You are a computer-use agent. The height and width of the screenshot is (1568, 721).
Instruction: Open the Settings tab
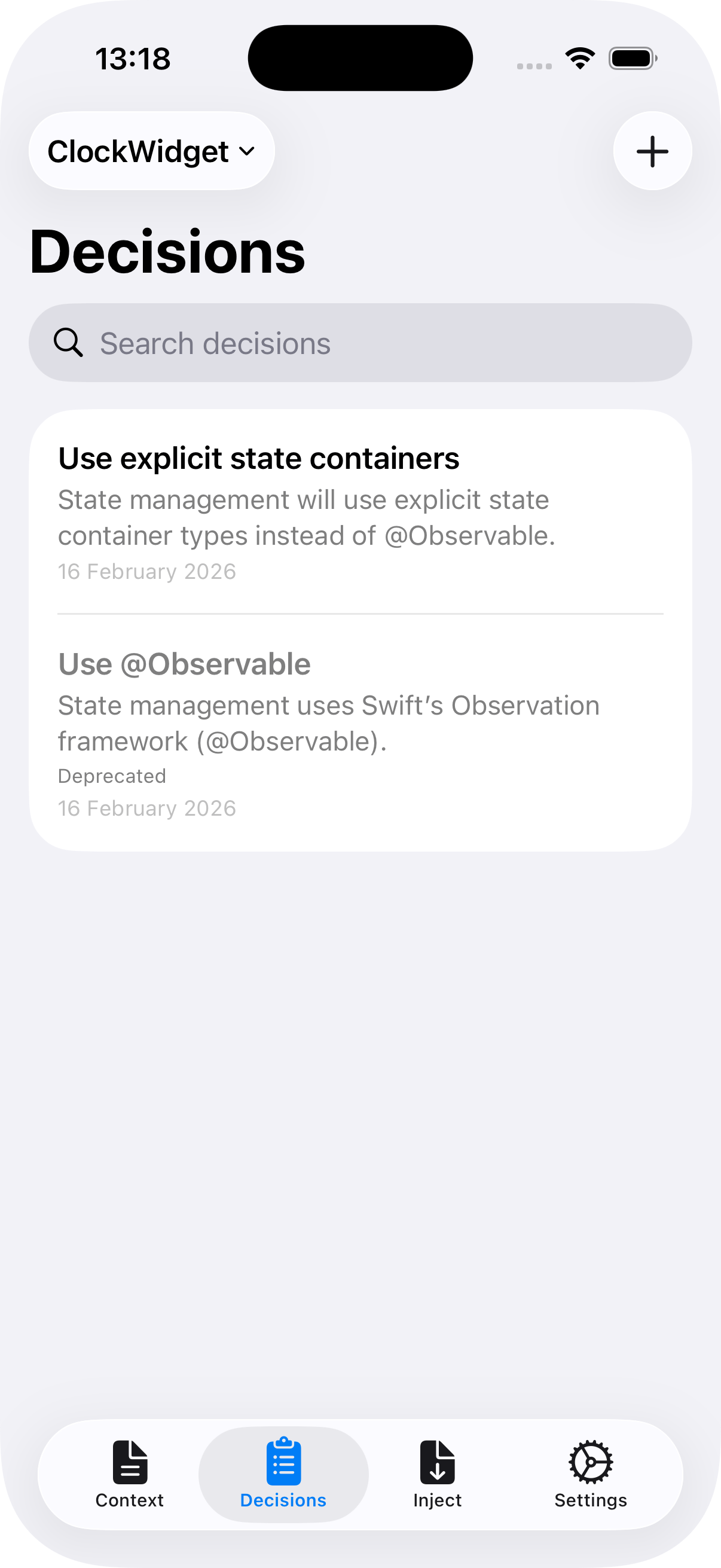[591, 1474]
